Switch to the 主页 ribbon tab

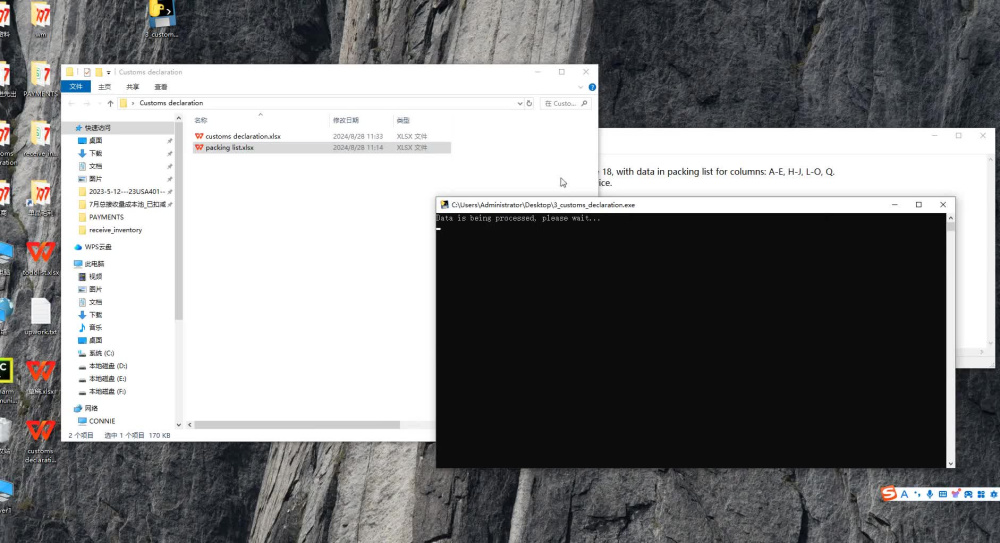click(105, 87)
